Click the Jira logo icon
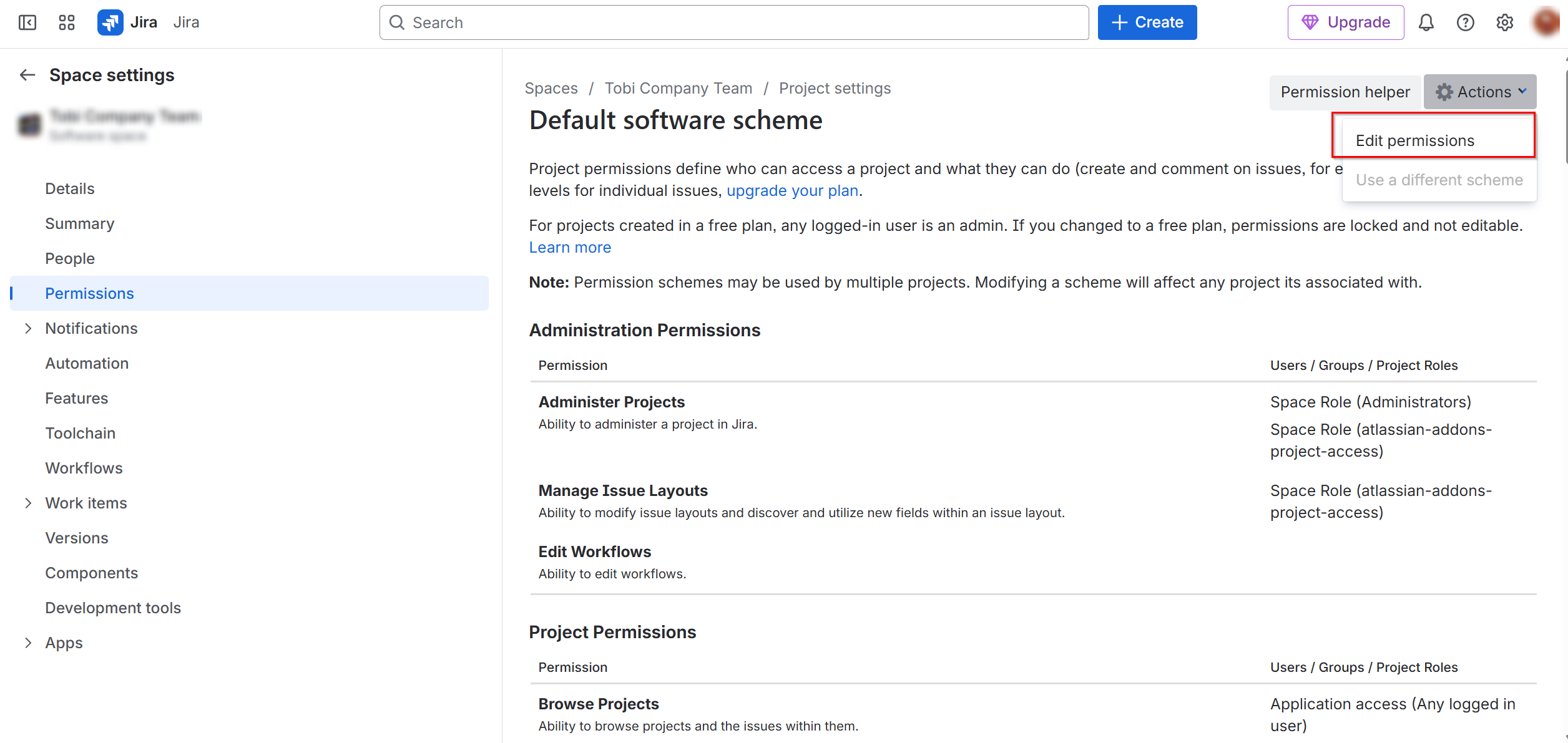Viewport: 1568px width, 743px height. click(110, 22)
